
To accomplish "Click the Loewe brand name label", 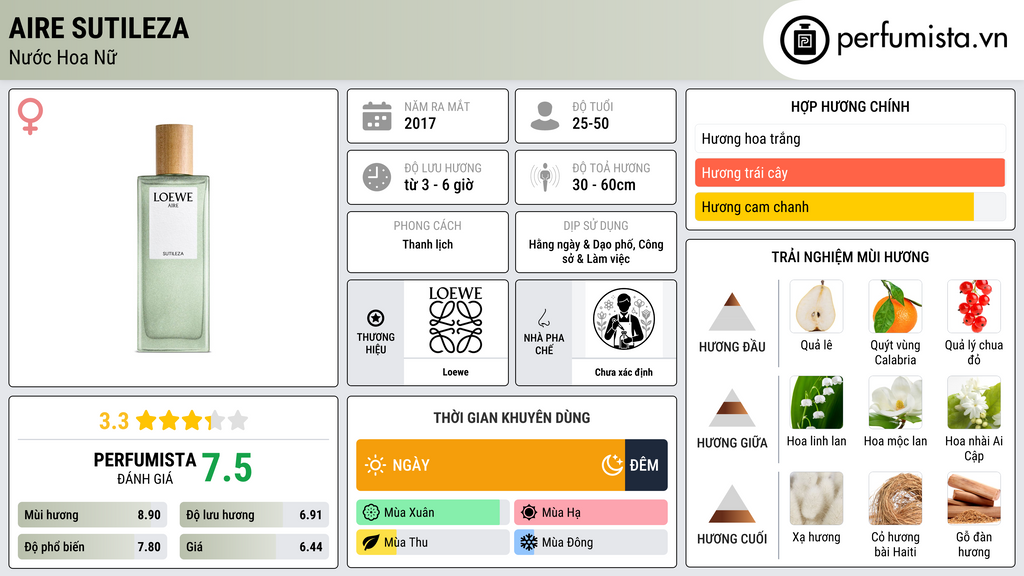I will pyautogui.click(x=455, y=372).
